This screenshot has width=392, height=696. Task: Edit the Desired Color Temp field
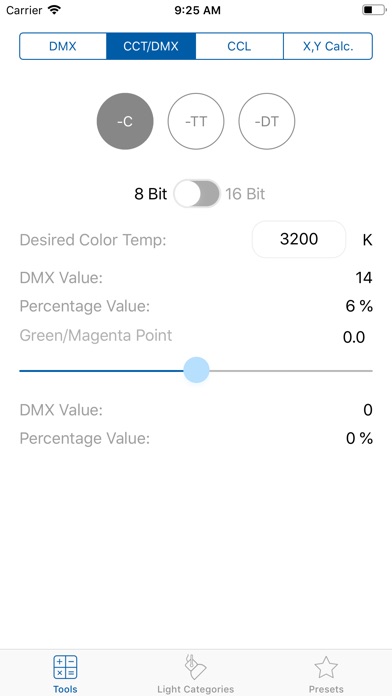point(299,239)
